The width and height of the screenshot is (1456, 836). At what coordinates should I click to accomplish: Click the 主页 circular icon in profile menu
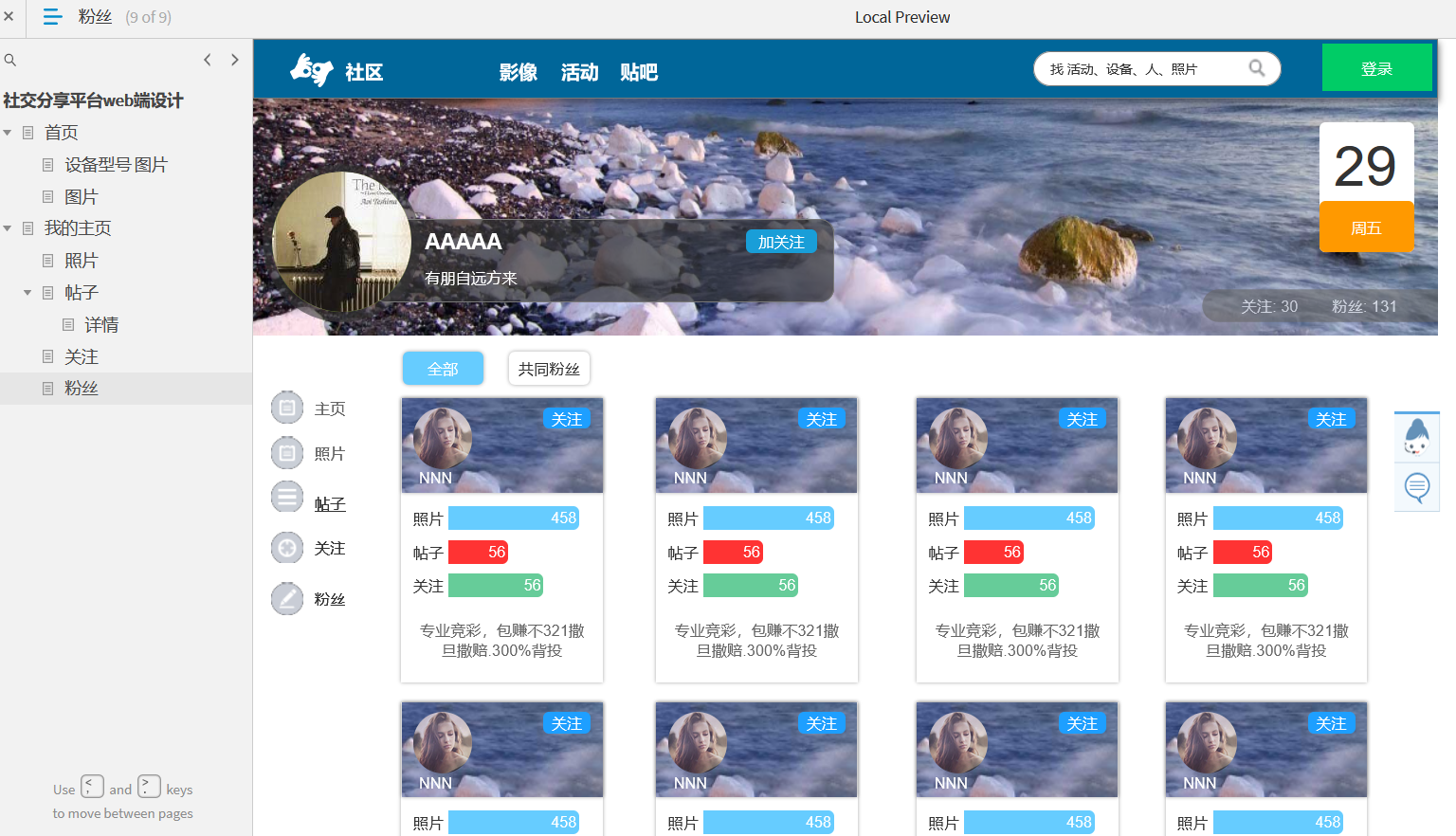pyautogui.click(x=287, y=408)
